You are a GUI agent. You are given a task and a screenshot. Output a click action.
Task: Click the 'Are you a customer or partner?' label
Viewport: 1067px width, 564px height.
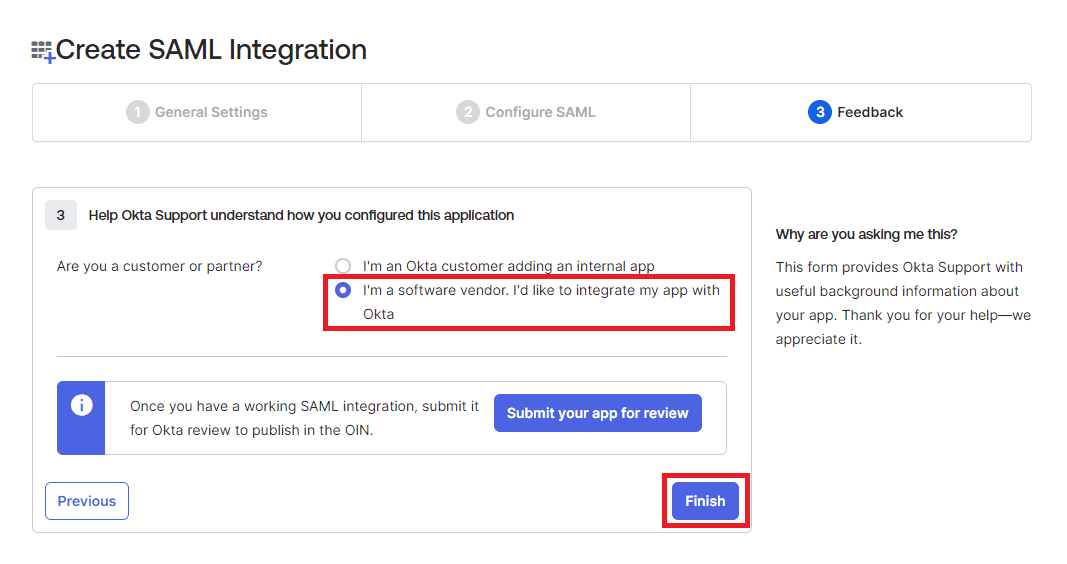point(159,266)
